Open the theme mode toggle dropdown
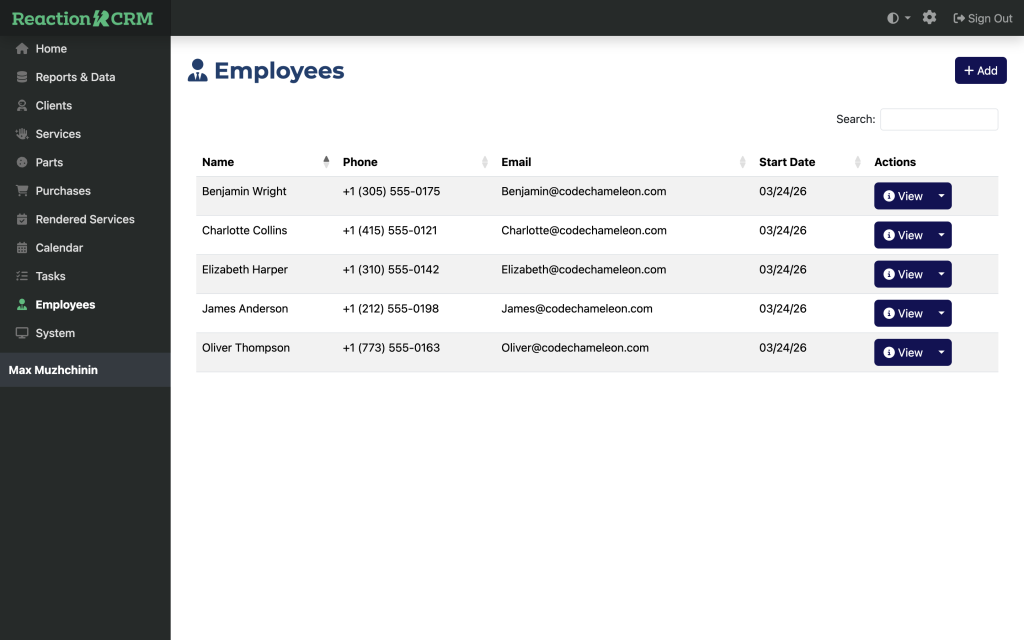 pos(898,18)
